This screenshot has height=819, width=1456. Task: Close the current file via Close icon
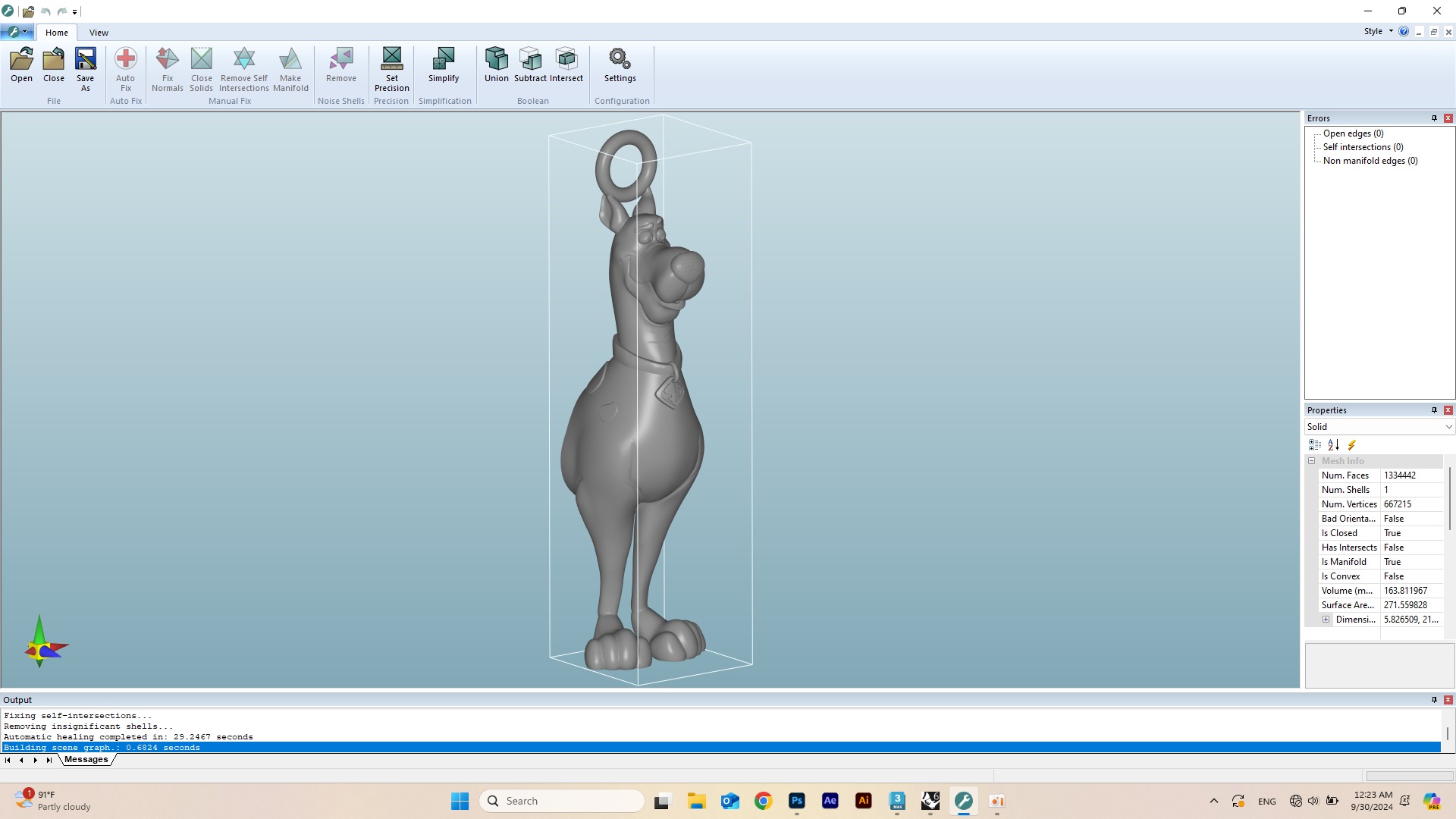click(54, 65)
